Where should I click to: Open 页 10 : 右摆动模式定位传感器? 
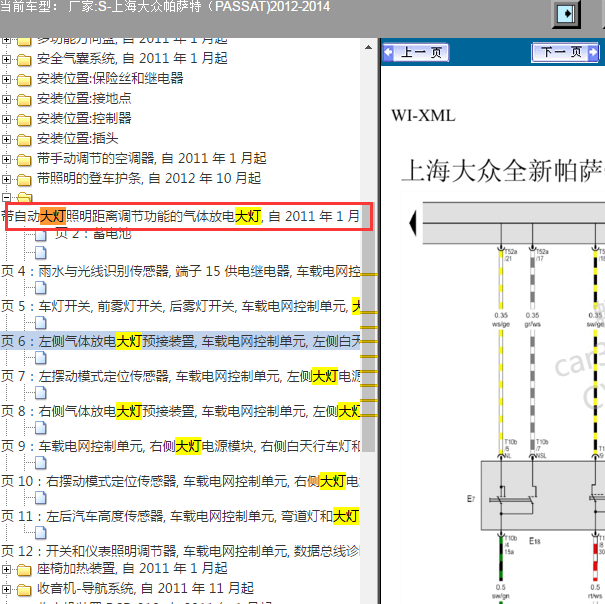(180, 481)
